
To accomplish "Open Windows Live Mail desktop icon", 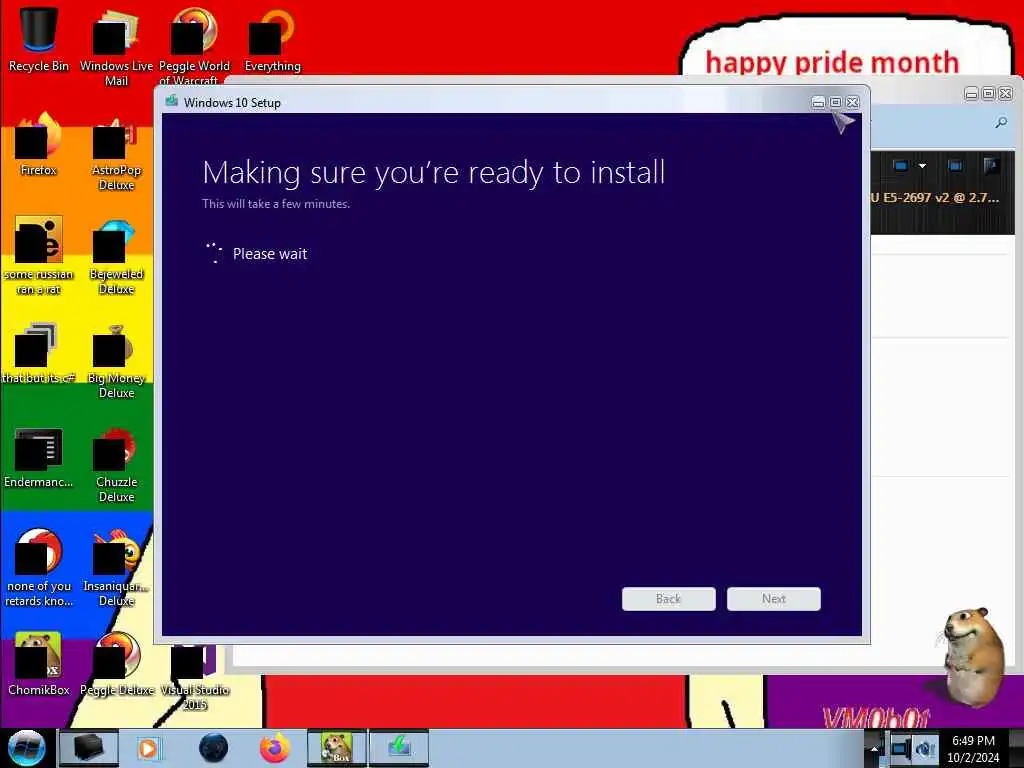I will click(x=116, y=47).
